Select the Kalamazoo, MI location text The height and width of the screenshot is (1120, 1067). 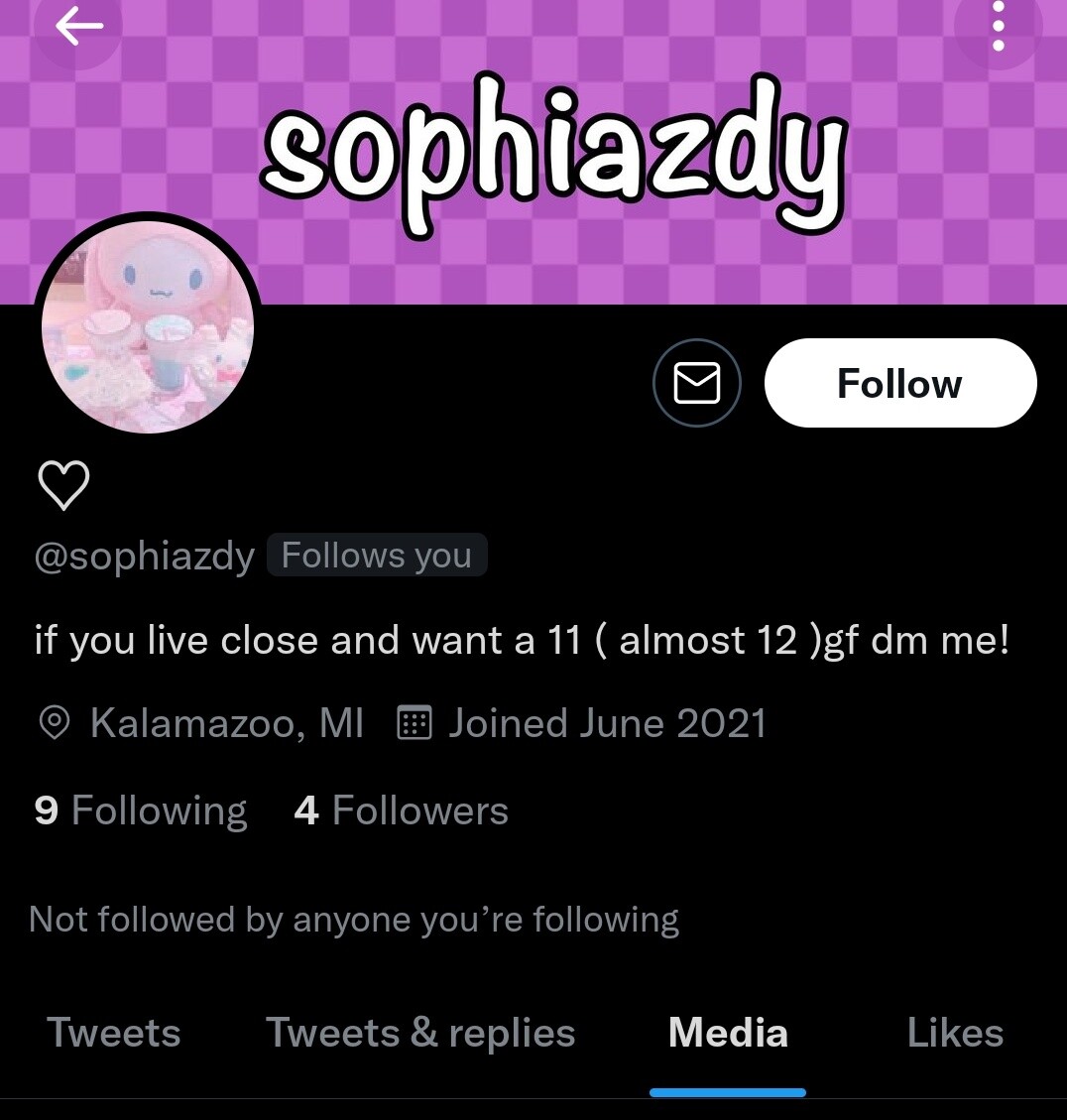click(x=226, y=722)
